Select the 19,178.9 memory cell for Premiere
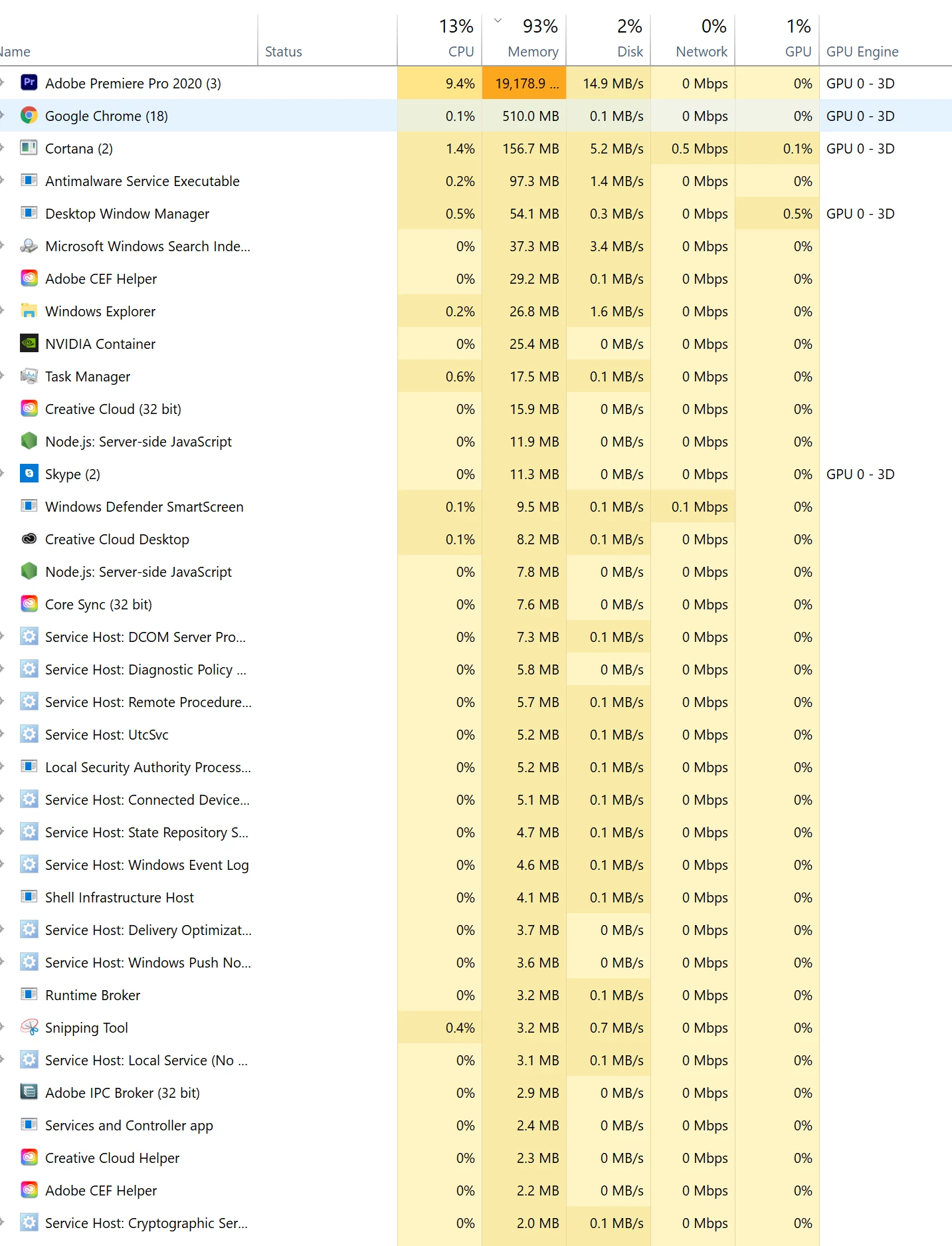The height and width of the screenshot is (1246, 952). pyautogui.click(x=524, y=83)
